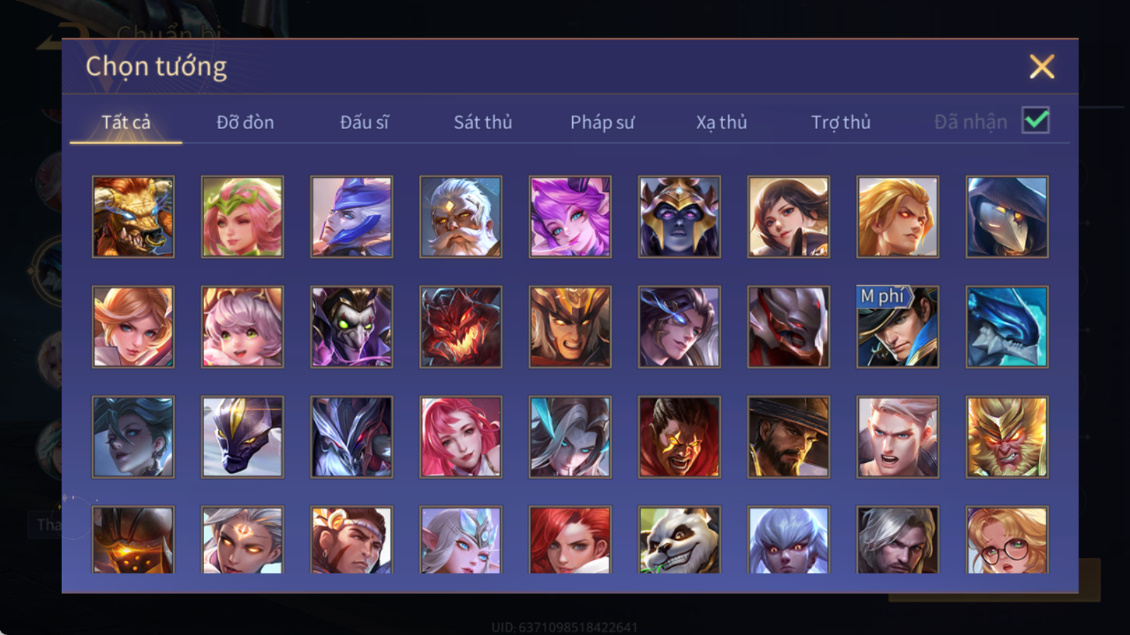This screenshot has width=1130, height=635.
Task: Switch to the "Đấu sĩ" tab
Action: pyautogui.click(x=364, y=123)
